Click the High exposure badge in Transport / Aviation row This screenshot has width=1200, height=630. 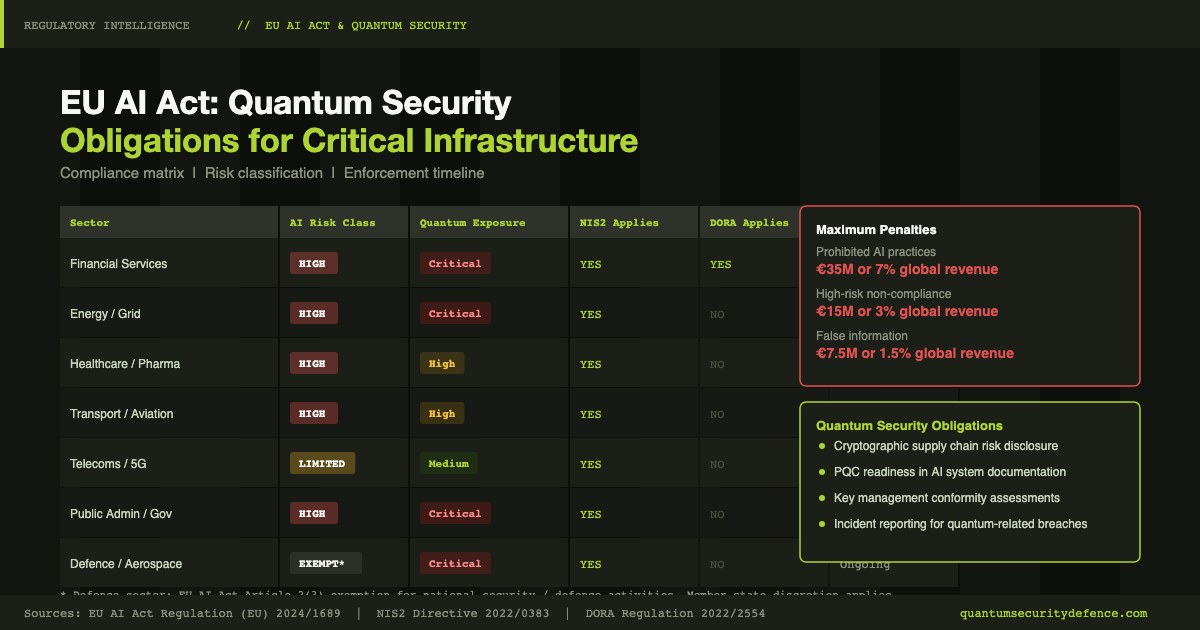pos(441,414)
